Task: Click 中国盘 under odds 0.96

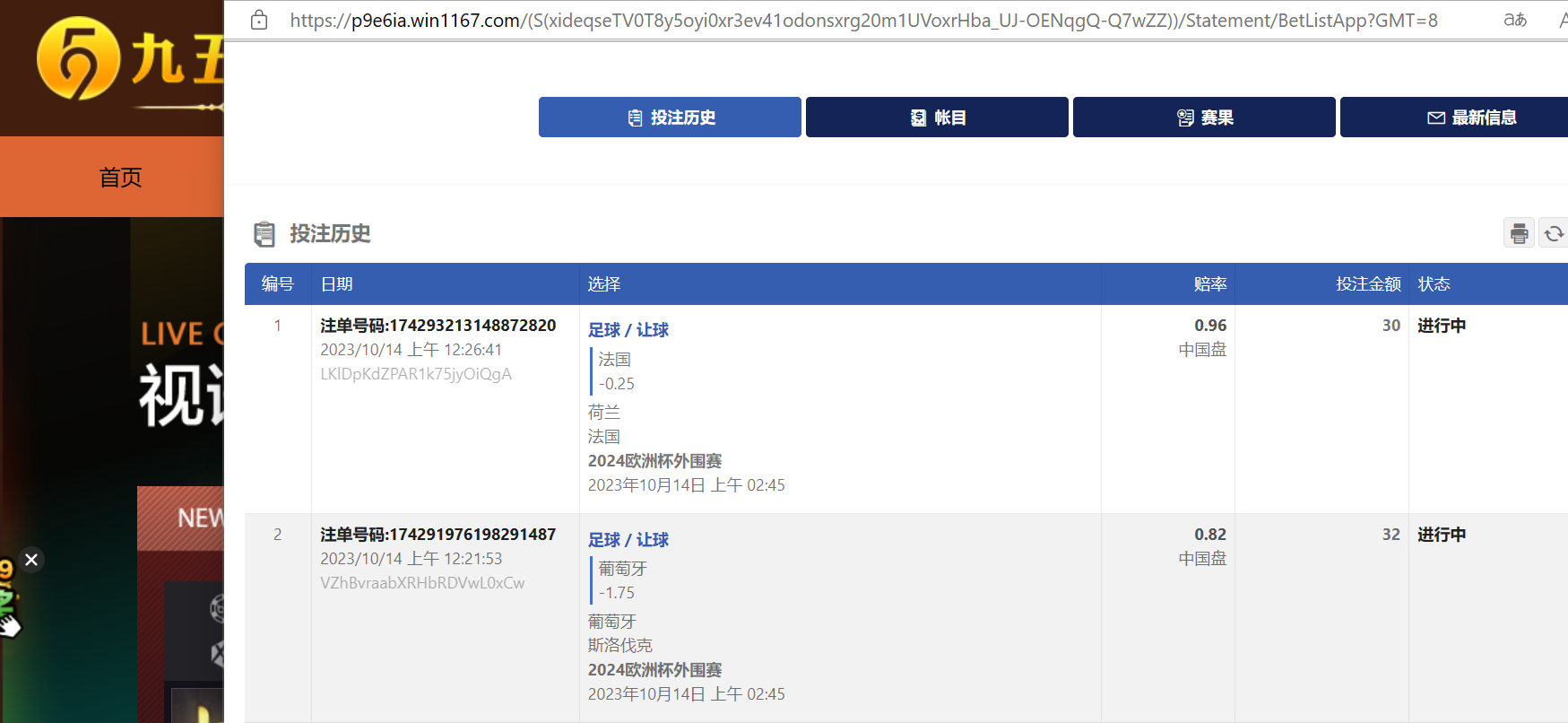Action: coord(1202,350)
